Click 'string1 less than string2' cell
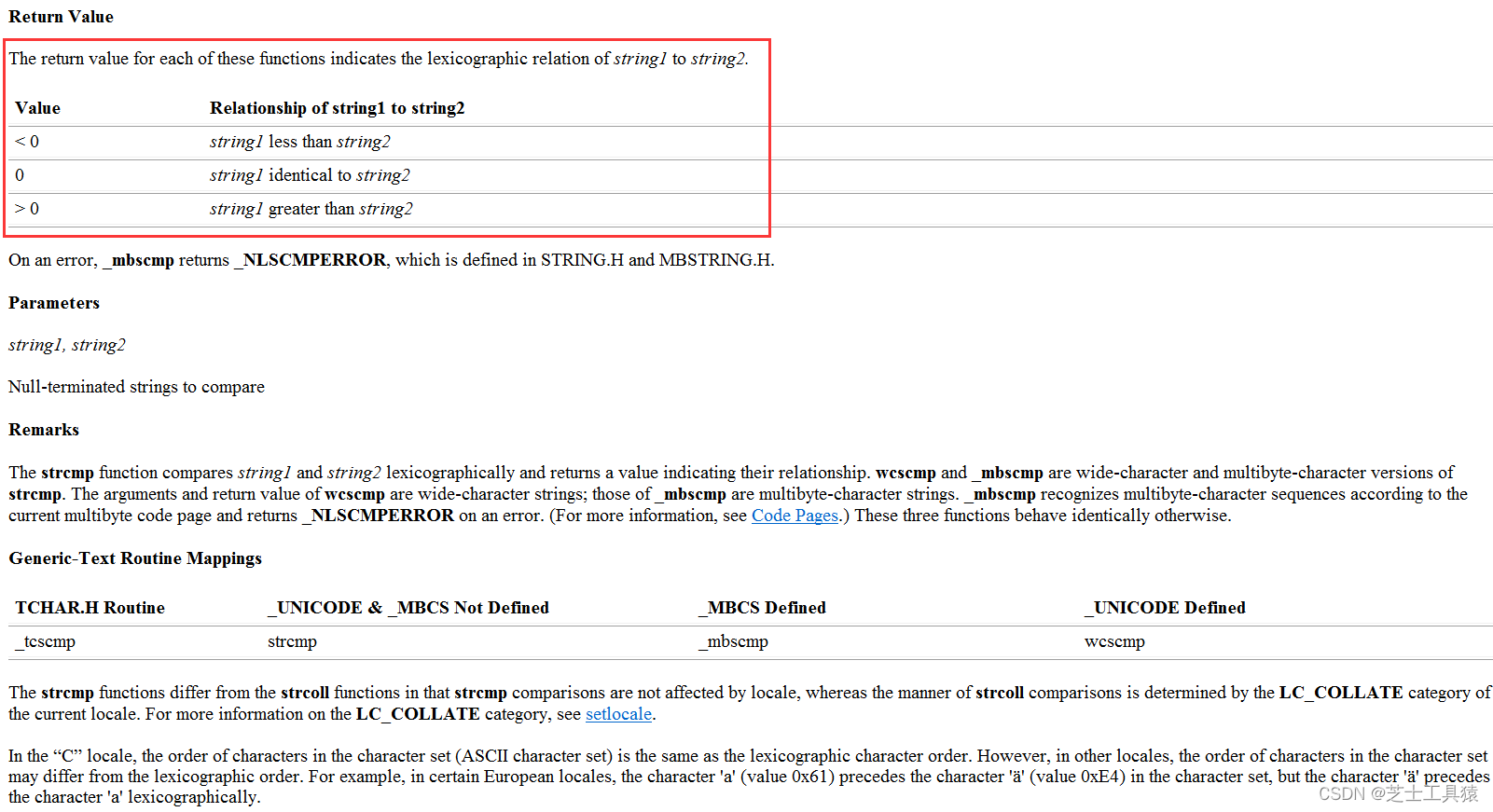The height and width of the screenshot is (812, 1493). click(300, 142)
